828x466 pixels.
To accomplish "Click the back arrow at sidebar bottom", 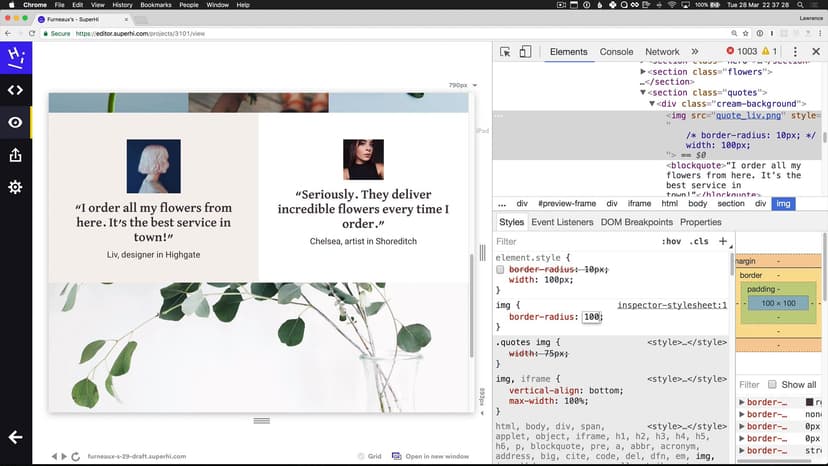I will tap(15, 437).
